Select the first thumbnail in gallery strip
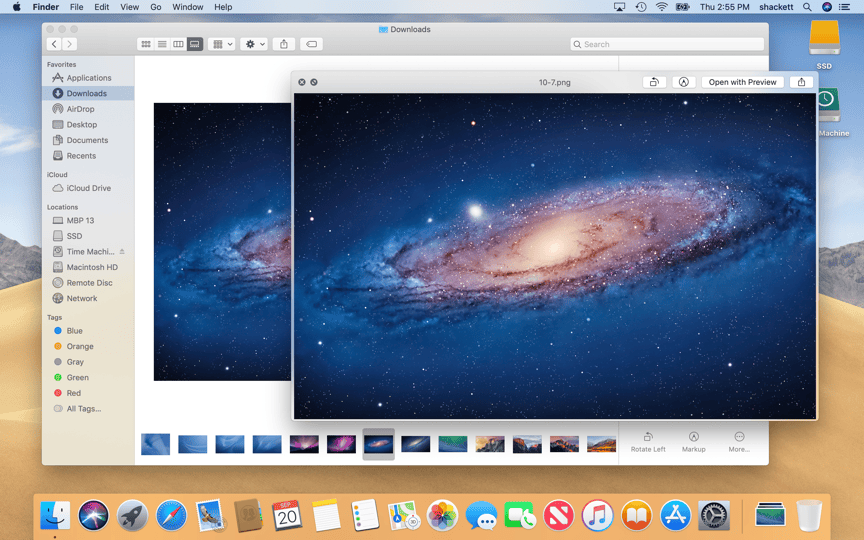 point(155,444)
